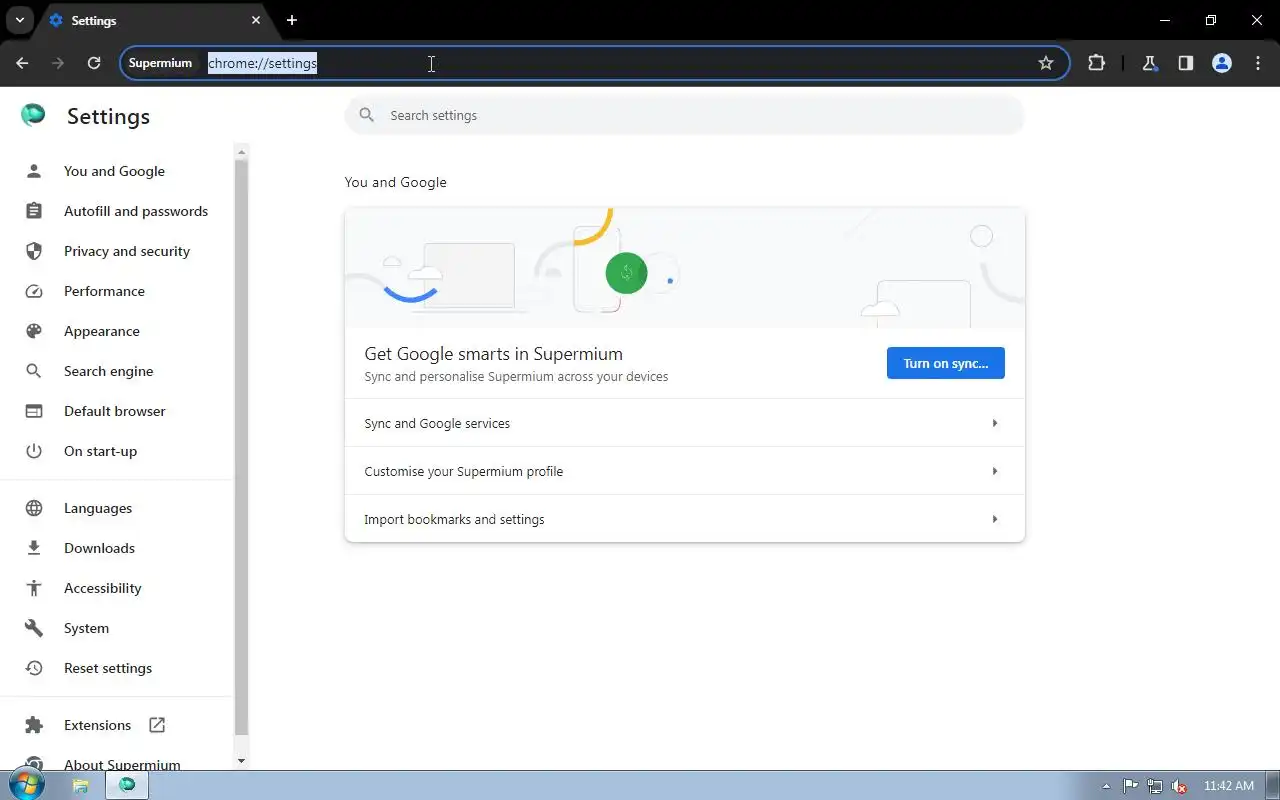Click the speedometer icon for Performance
This screenshot has height=800, width=1280.
click(34, 291)
